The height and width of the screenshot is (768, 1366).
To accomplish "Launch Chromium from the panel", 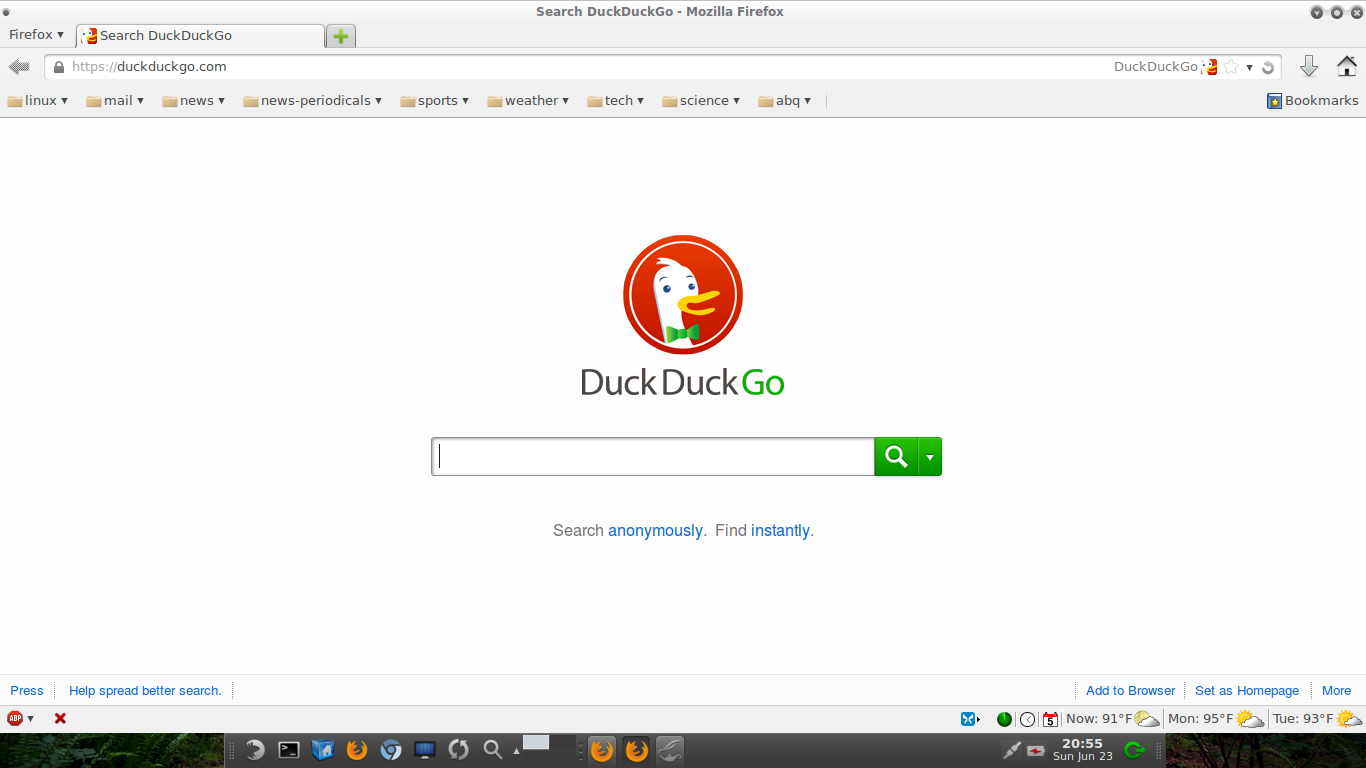I will pos(391,750).
